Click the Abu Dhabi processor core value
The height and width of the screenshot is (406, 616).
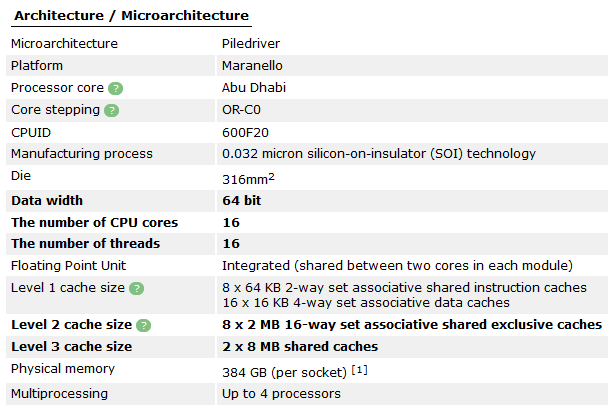click(254, 88)
